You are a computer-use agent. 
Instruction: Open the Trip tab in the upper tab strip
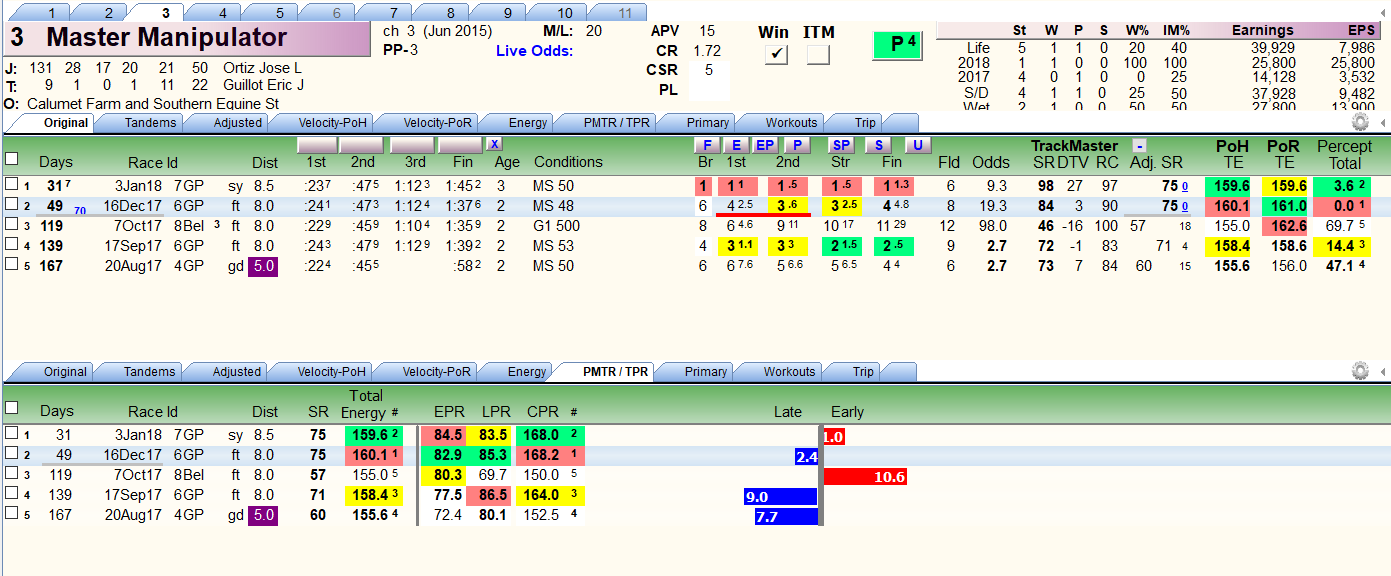865,123
